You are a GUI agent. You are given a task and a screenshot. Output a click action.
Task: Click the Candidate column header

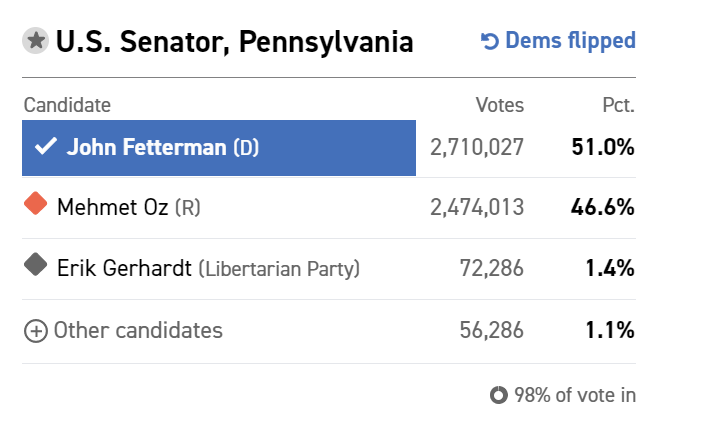67,105
